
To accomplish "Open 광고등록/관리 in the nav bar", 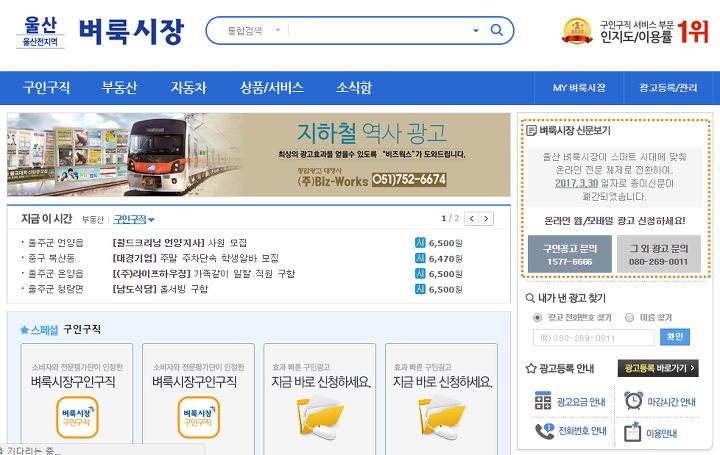I will pos(668,88).
